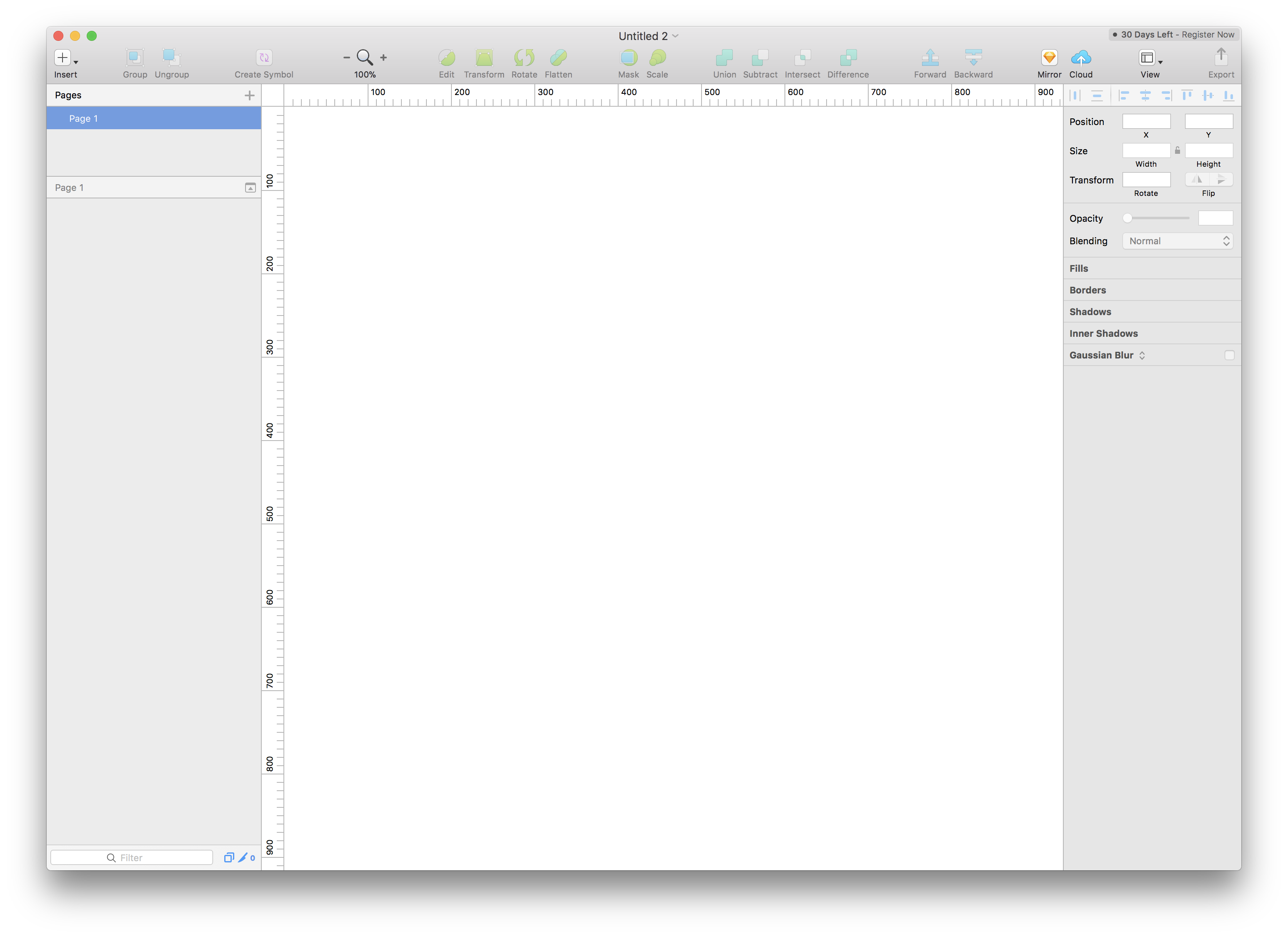Select the Flatten tool

tap(558, 58)
